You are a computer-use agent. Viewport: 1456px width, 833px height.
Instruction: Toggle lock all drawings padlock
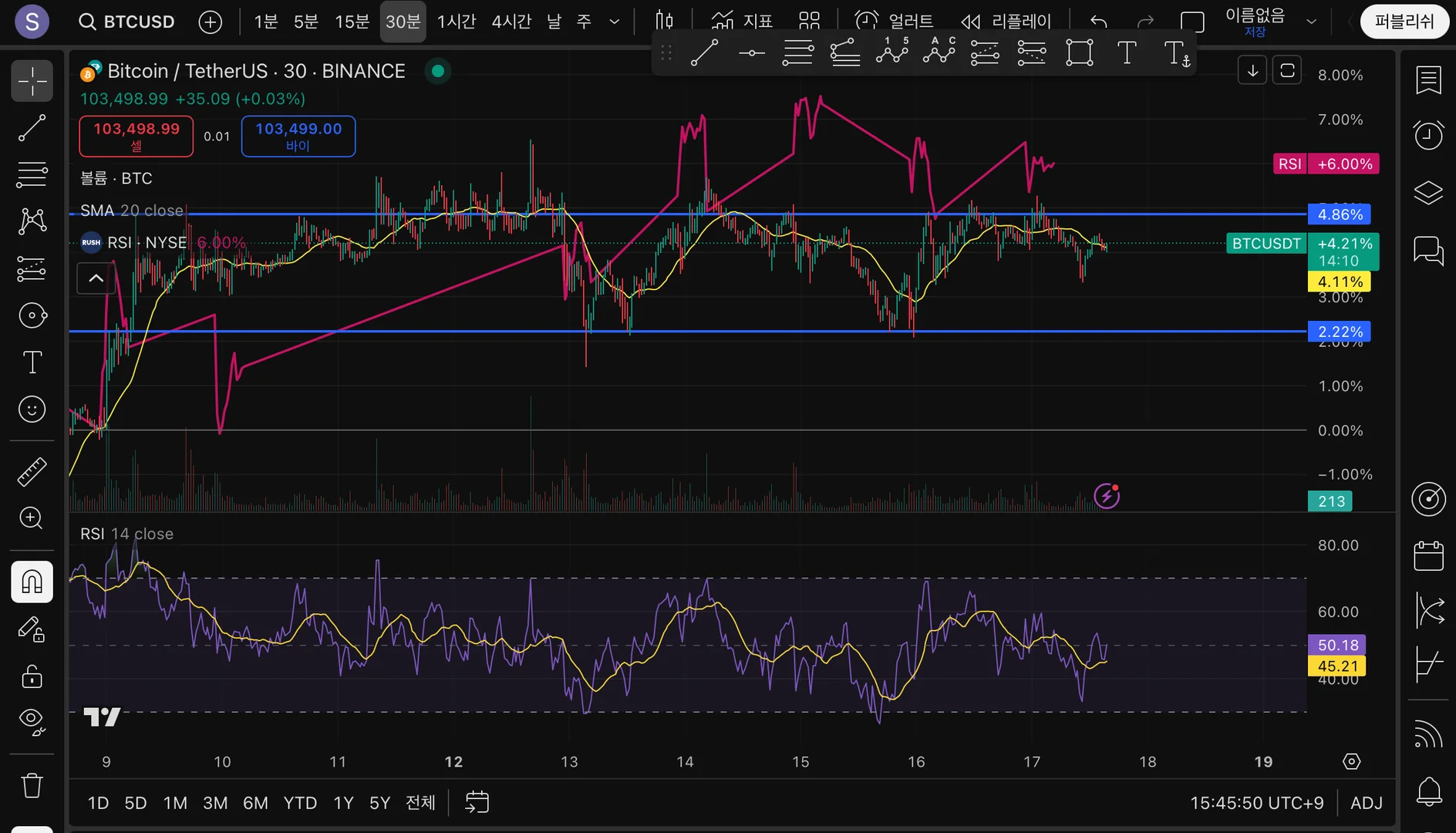coord(32,676)
